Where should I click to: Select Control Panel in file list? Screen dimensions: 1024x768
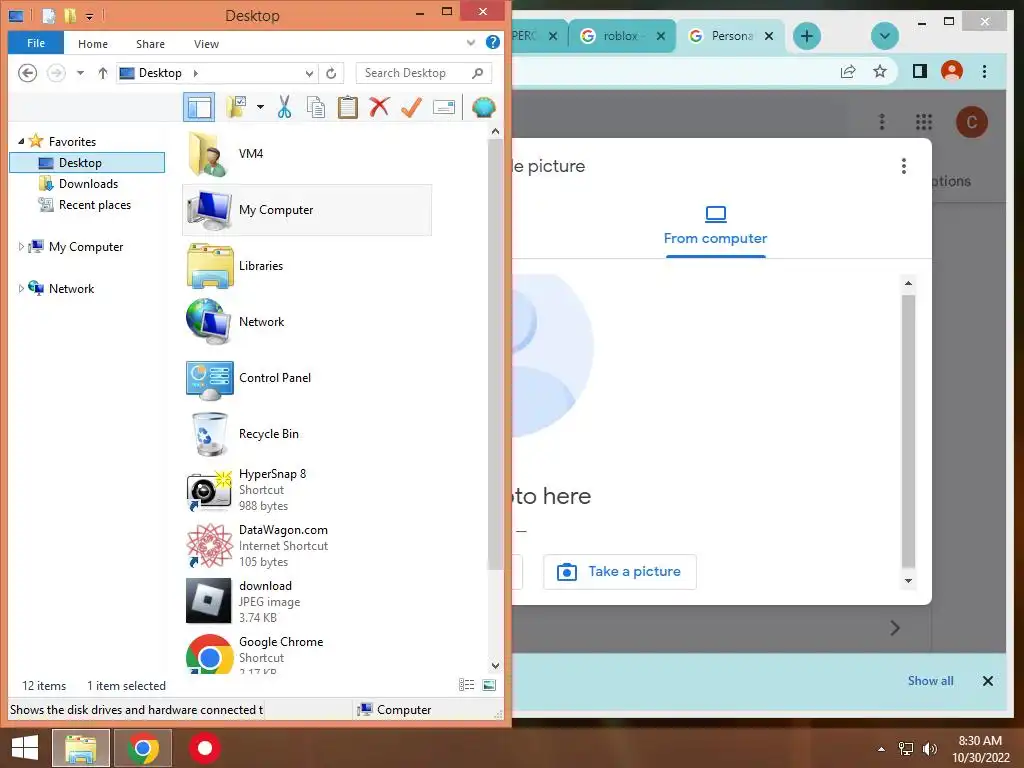point(307,378)
